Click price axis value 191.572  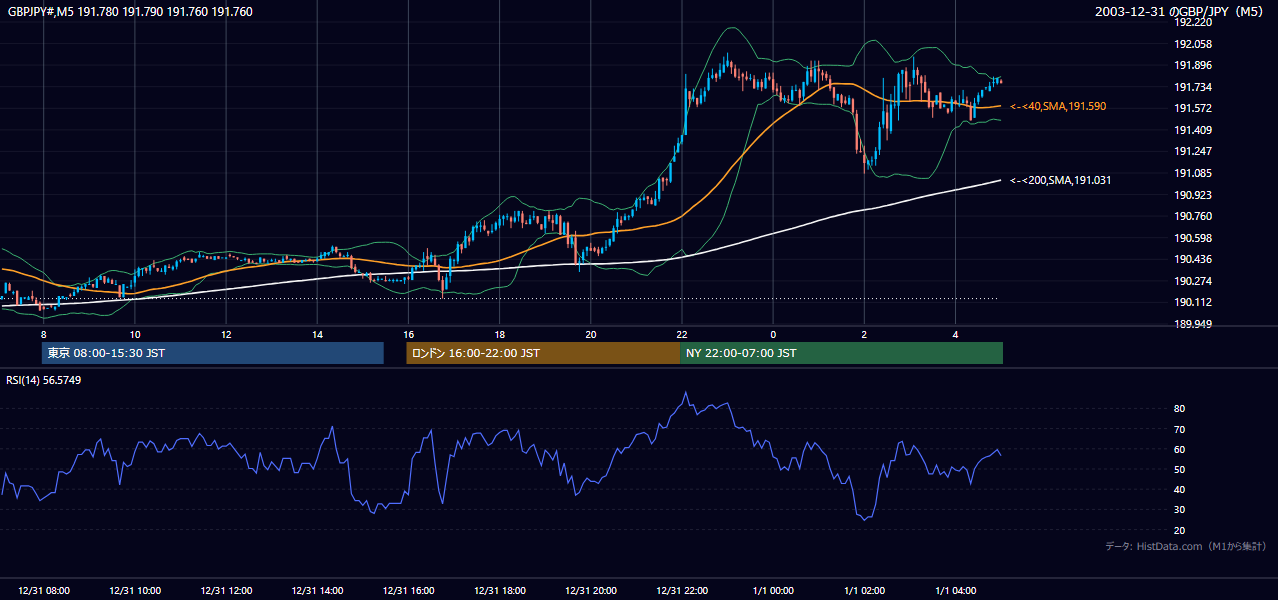pos(1193,108)
